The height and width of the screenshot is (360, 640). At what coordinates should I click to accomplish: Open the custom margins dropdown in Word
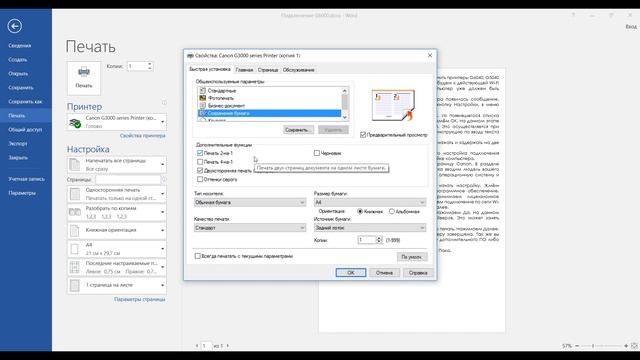click(x=117, y=267)
